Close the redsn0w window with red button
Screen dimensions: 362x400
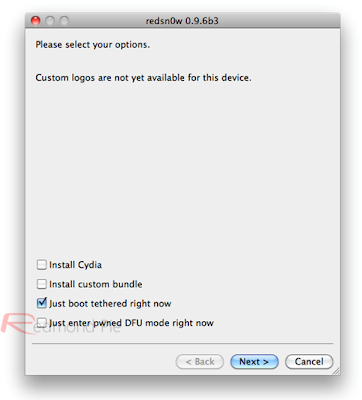pyautogui.click(x=36, y=21)
